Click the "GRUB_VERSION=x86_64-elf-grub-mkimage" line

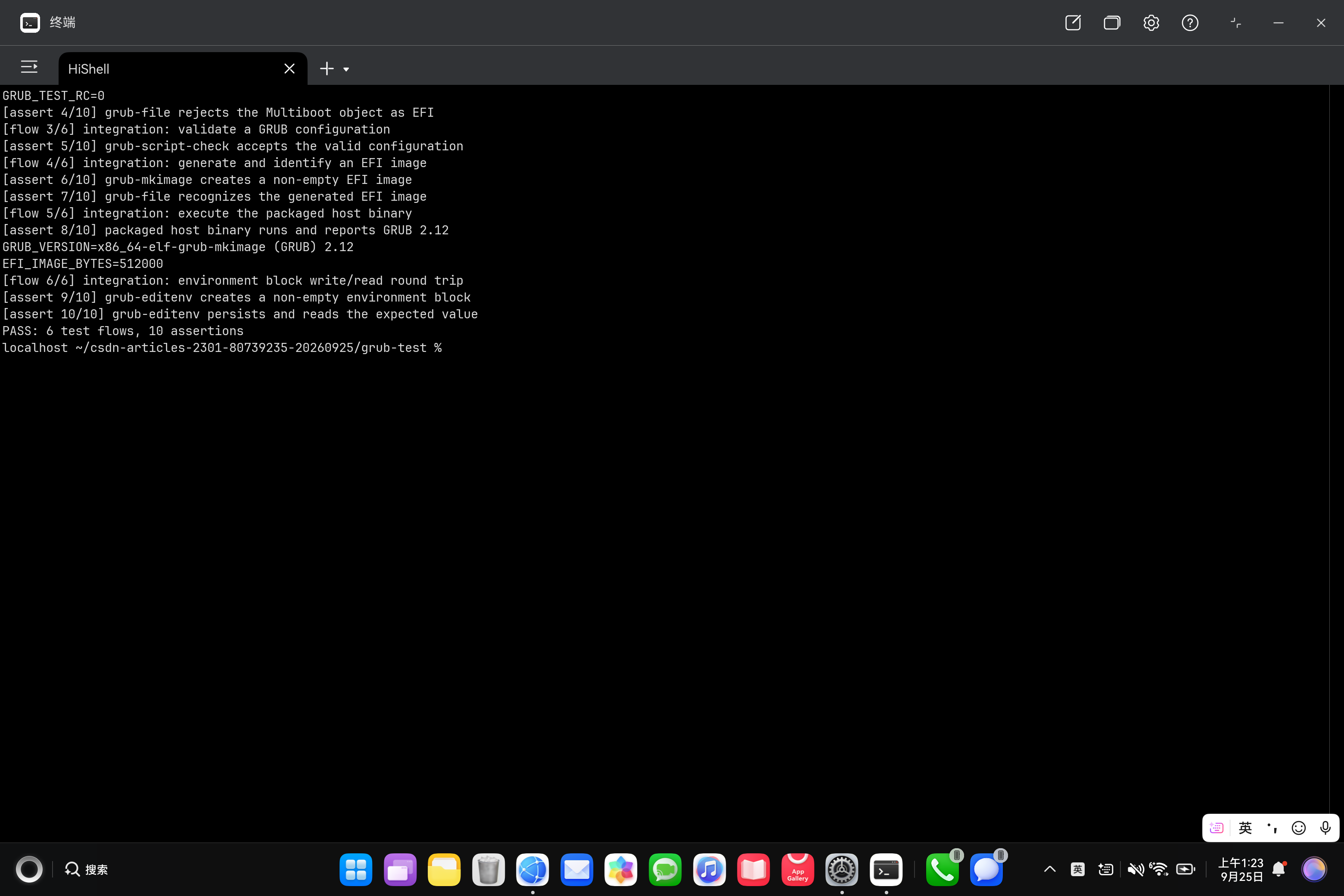178,247
